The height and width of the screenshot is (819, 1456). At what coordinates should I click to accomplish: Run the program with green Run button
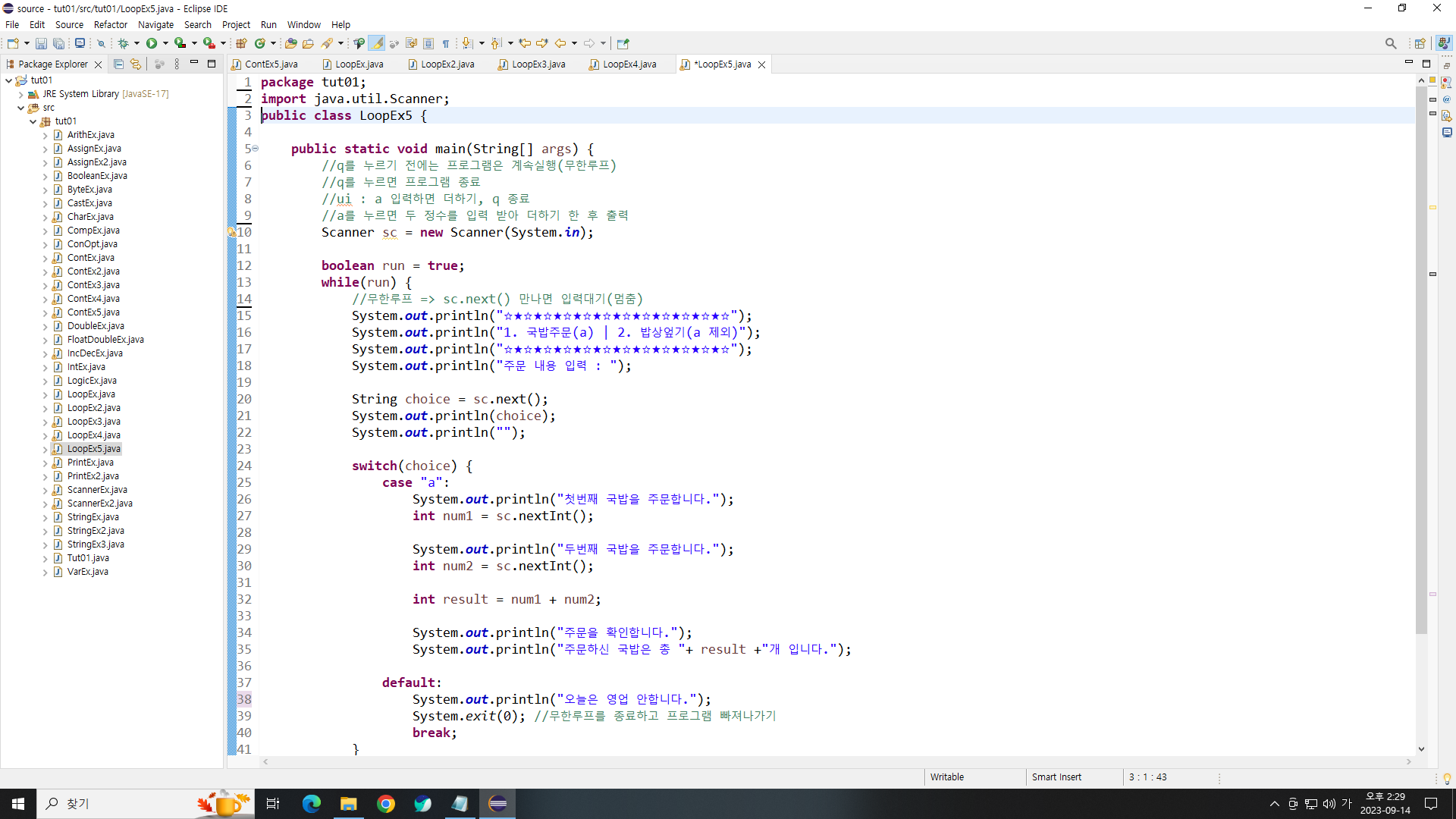pos(152,43)
